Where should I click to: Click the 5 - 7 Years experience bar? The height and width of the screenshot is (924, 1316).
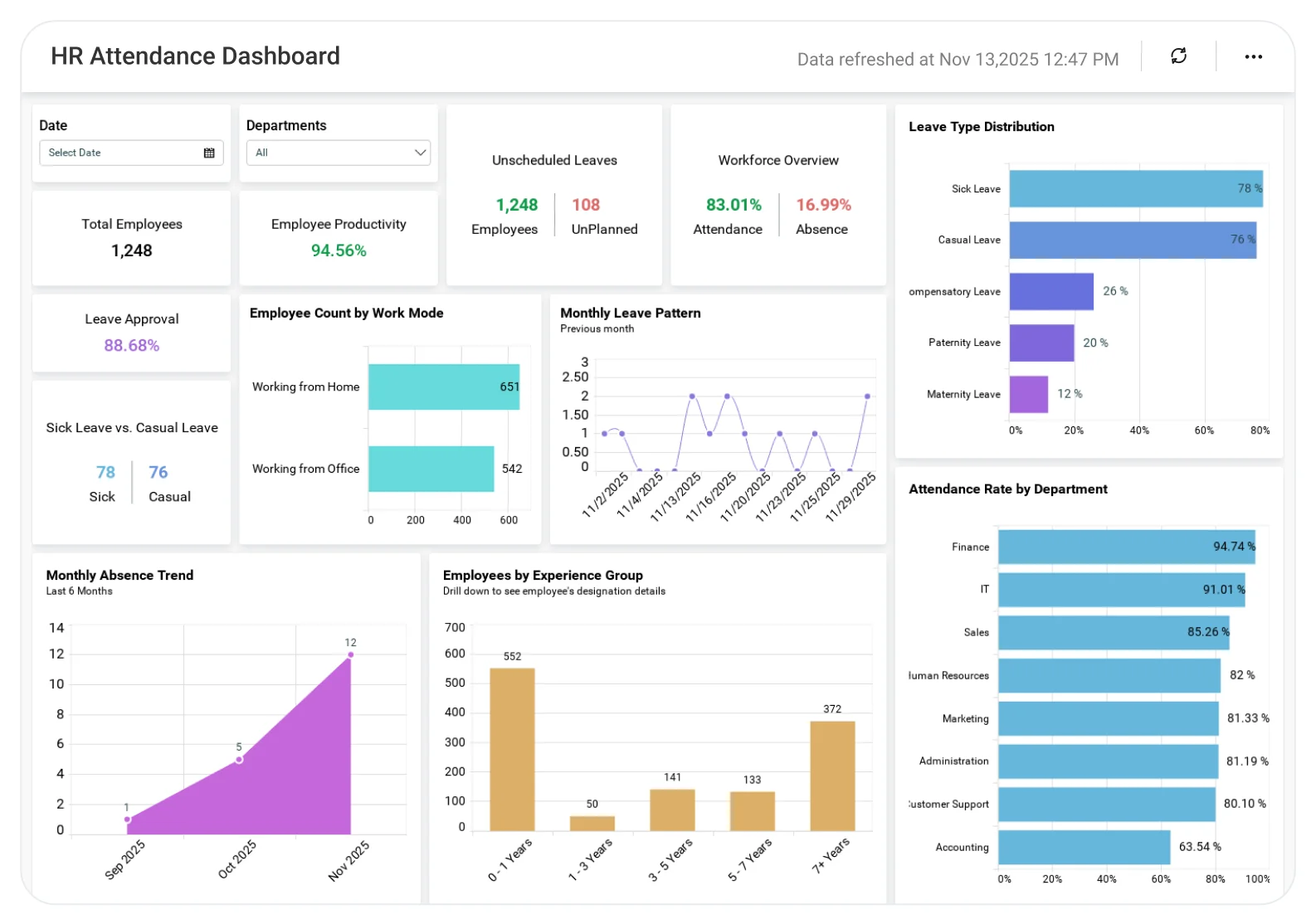click(x=753, y=811)
